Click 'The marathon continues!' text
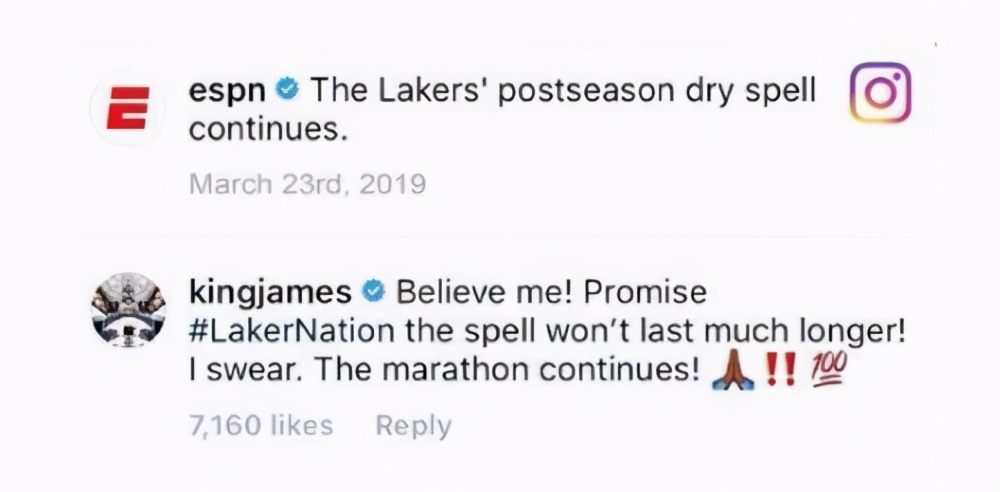Image resolution: width=1000 pixels, height=492 pixels. (508, 372)
